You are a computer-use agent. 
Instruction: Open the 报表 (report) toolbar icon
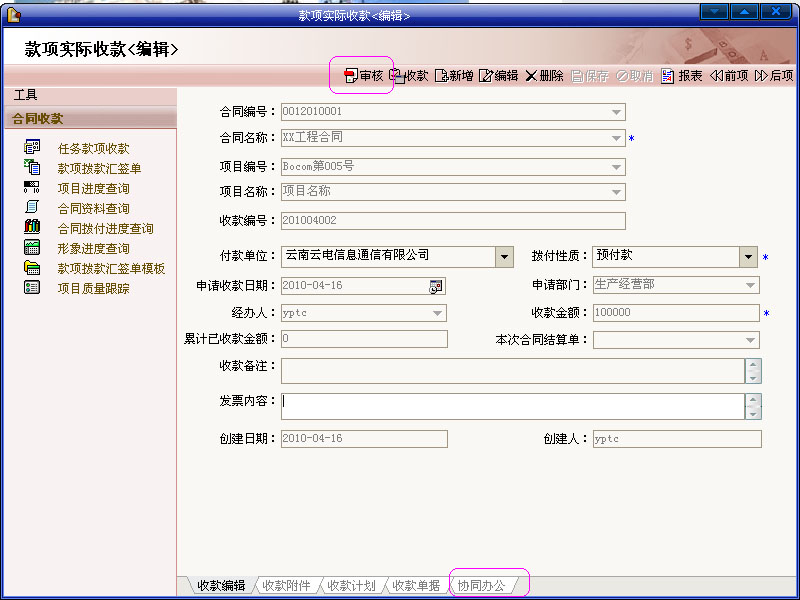tap(682, 76)
